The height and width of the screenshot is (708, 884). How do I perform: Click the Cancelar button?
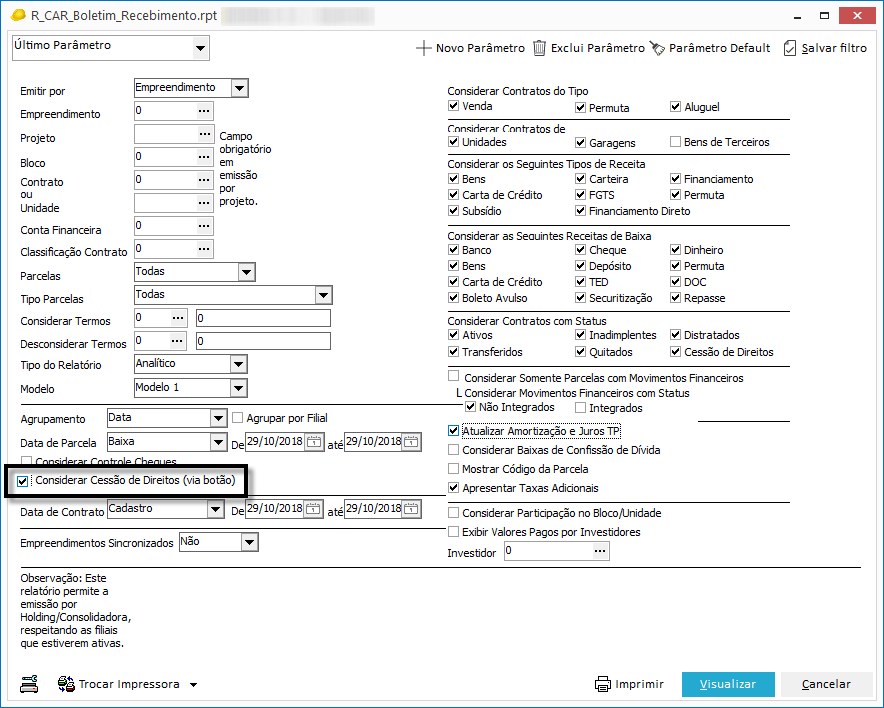826,684
